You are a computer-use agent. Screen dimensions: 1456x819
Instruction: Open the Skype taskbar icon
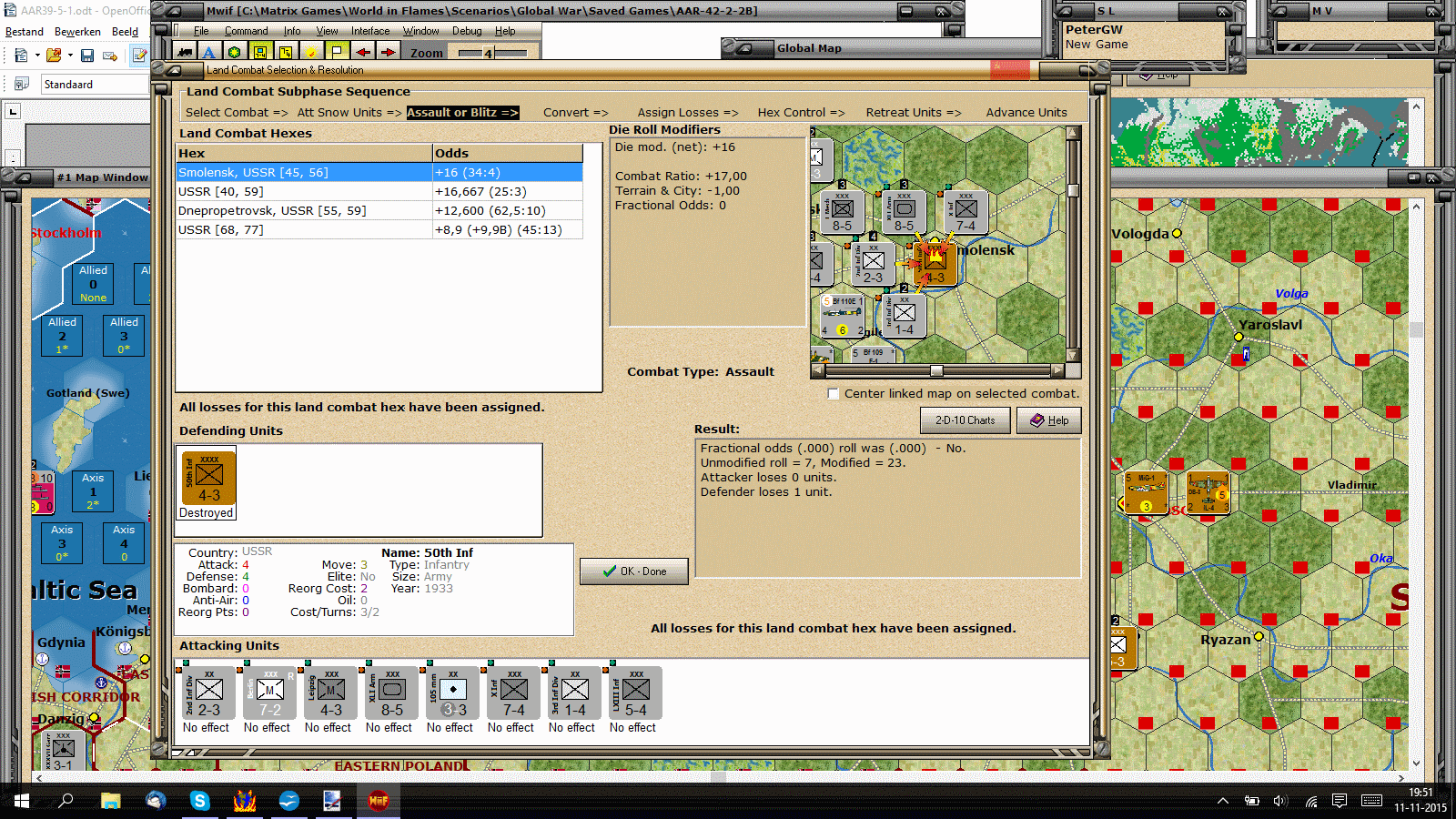coord(200,801)
